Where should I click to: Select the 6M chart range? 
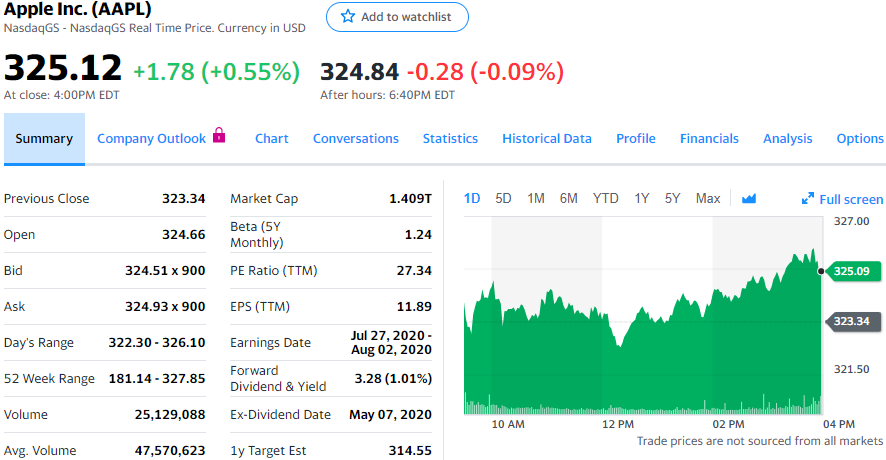pos(569,198)
